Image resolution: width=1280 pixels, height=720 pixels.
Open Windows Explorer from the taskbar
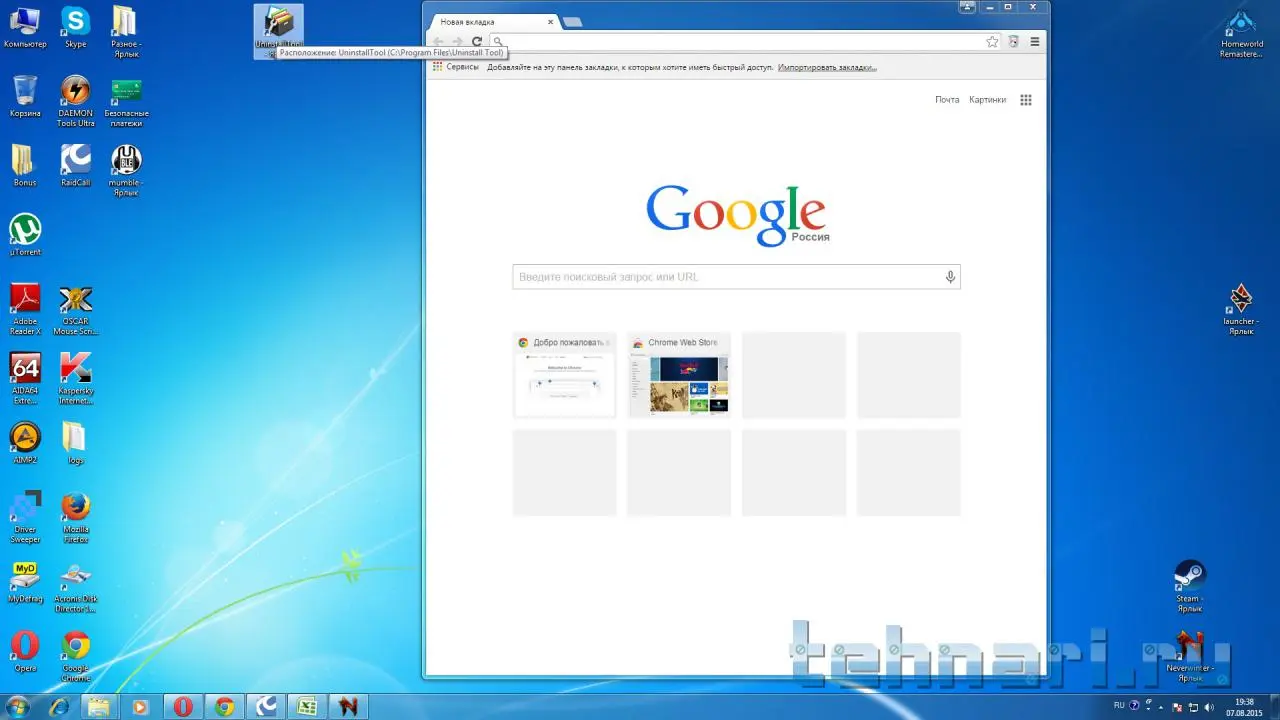98,707
